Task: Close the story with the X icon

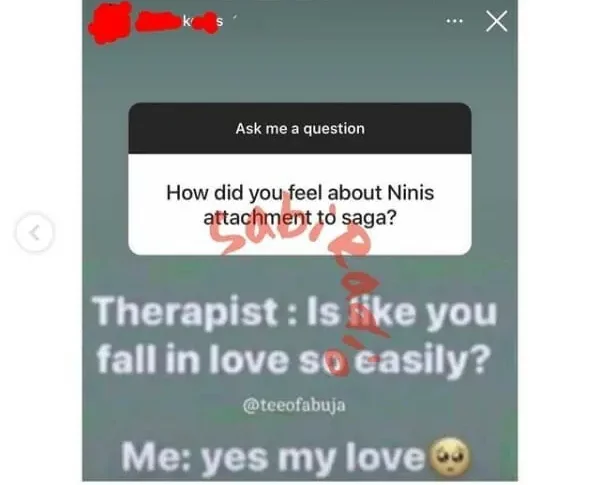Action: point(497,21)
